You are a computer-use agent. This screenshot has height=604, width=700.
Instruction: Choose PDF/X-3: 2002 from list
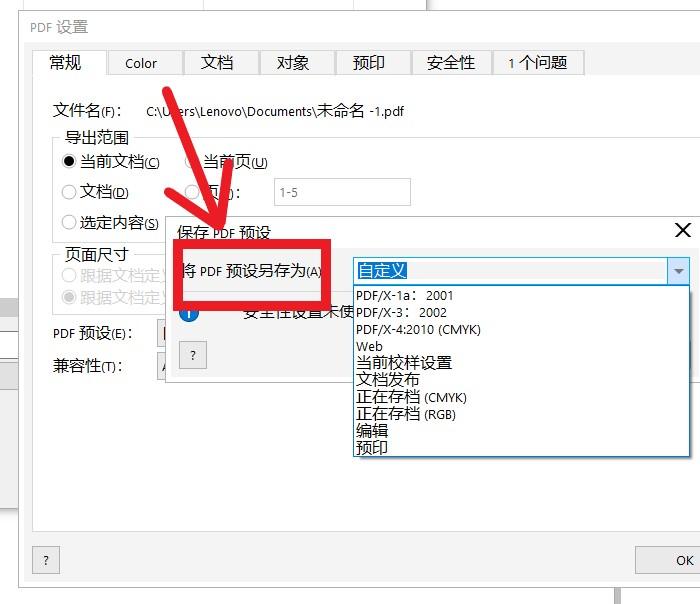pos(521,312)
